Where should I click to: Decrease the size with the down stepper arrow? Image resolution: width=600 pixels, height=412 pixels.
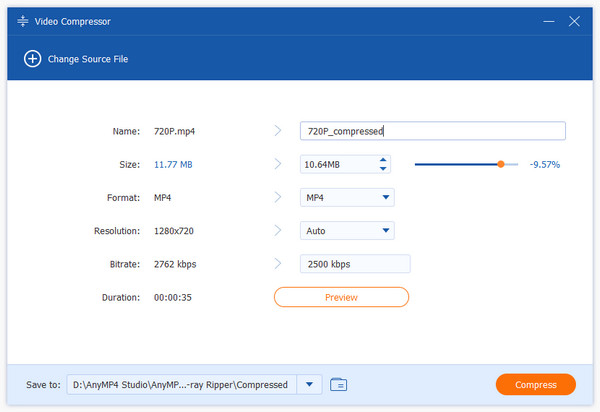[382, 169]
